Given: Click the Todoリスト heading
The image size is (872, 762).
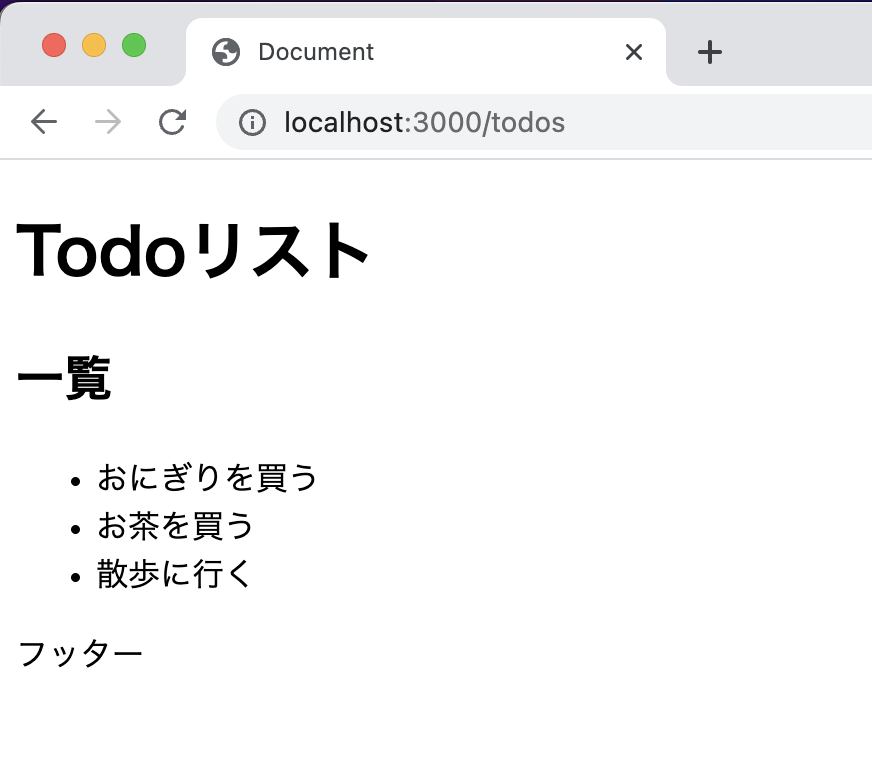Looking at the screenshot, I should click(192, 250).
